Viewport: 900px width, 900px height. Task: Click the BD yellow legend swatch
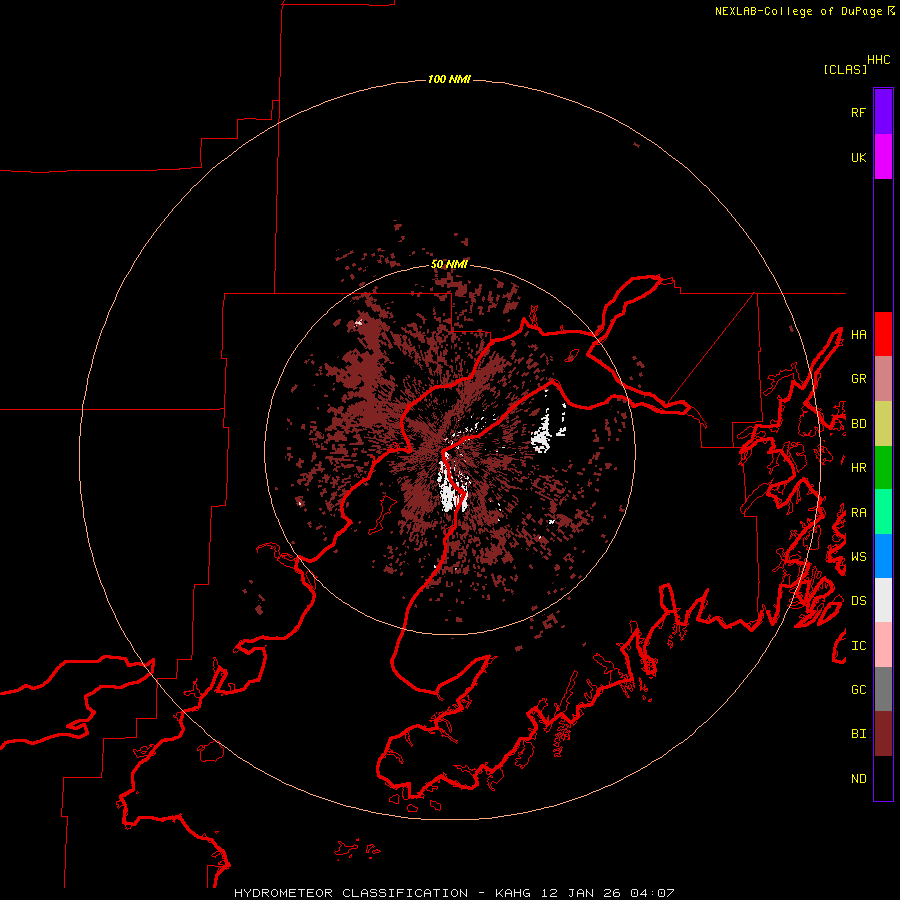click(883, 424)
